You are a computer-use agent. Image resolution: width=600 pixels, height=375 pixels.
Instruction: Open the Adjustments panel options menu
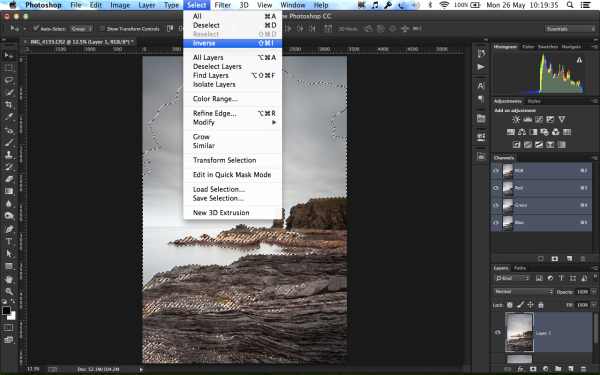tap(594, 101)
